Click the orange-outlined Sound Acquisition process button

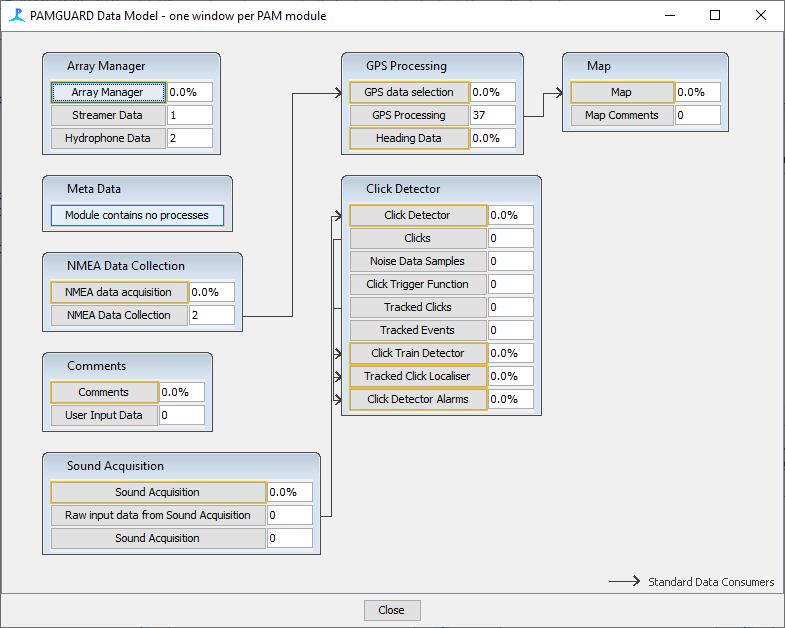tap(158, 492)
